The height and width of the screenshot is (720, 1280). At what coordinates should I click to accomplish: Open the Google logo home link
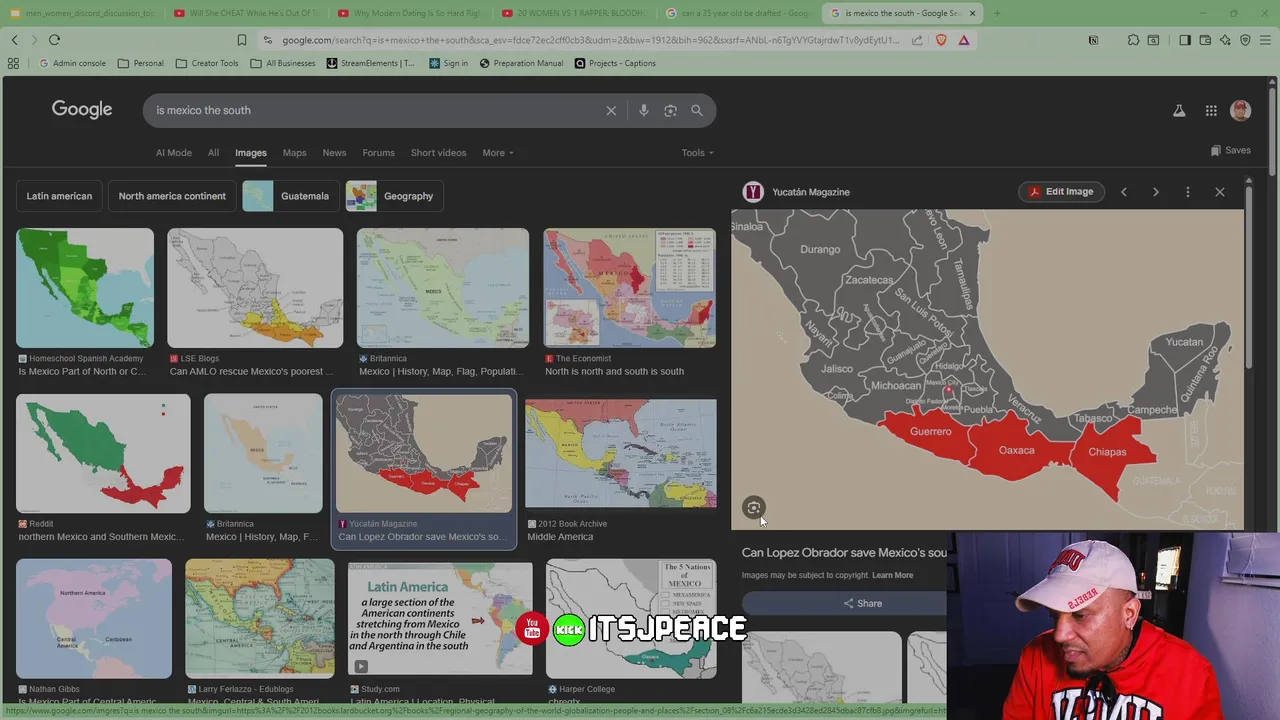coord(82,109)
